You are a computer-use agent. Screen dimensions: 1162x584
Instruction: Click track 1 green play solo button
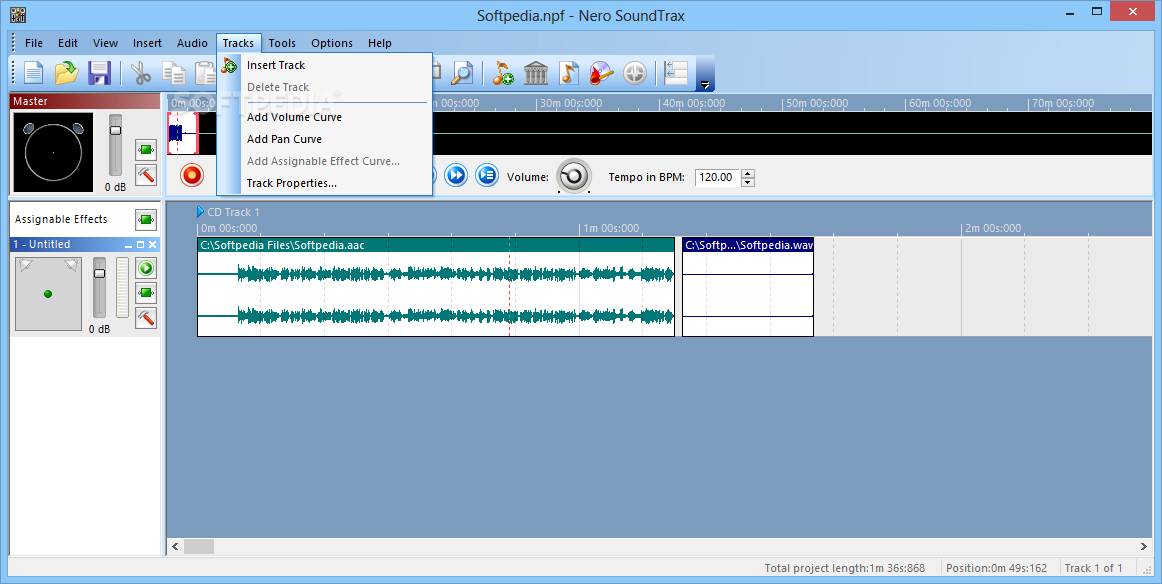146,268
